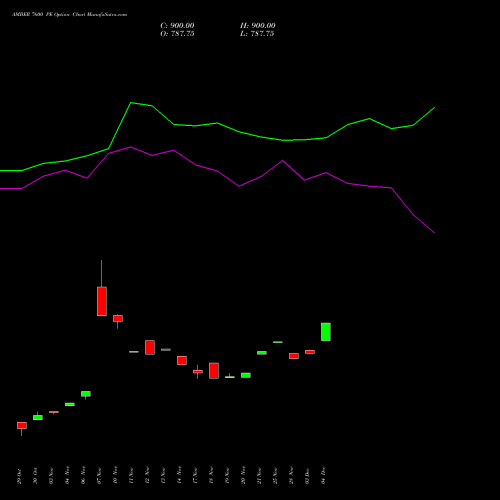Click the 18 Nov date label
The image size is (500, 500).
click(x=211, y=475)
